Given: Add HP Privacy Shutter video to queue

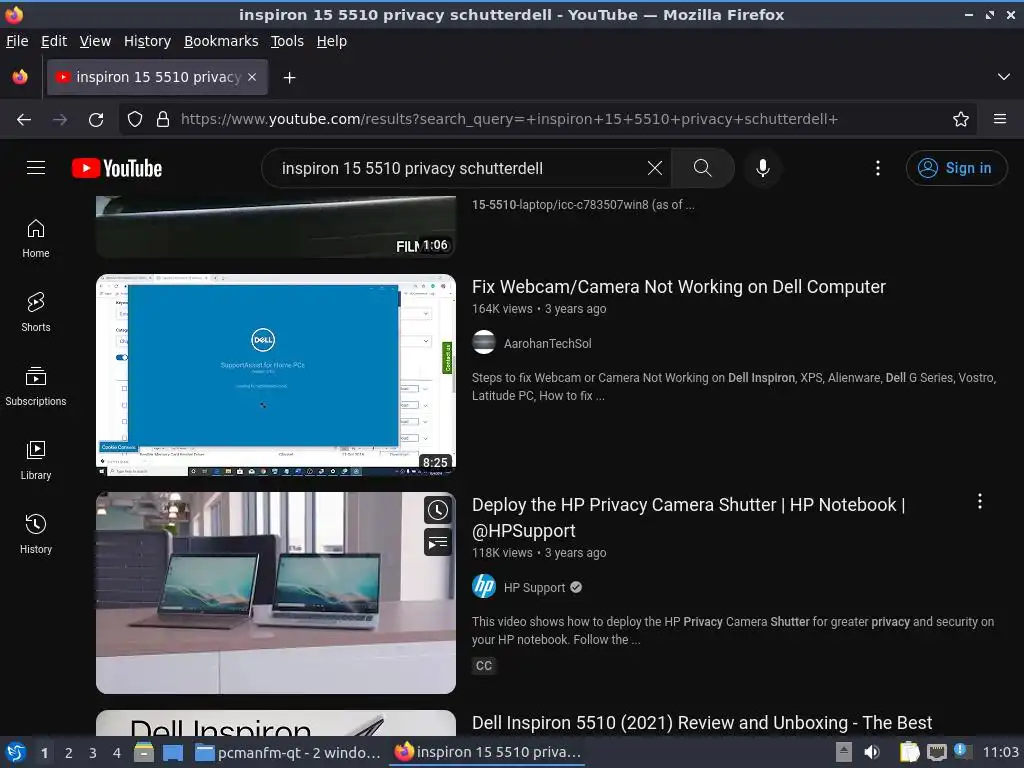Looking at the screenshot, I should click(x=438, y=542).
